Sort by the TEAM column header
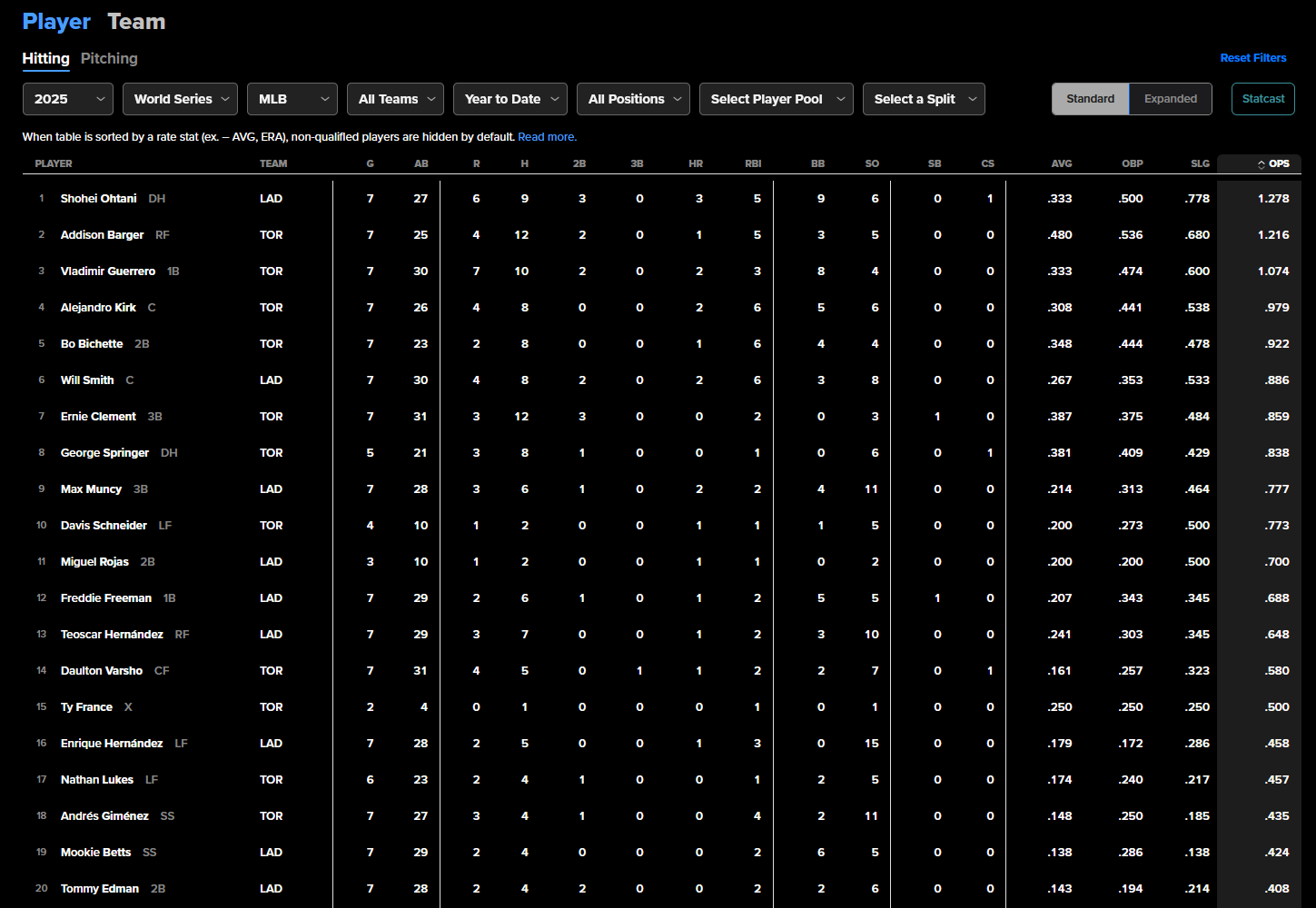Image resolution: width=1316 pixels, height=908 pixels. tap(273, 164)
